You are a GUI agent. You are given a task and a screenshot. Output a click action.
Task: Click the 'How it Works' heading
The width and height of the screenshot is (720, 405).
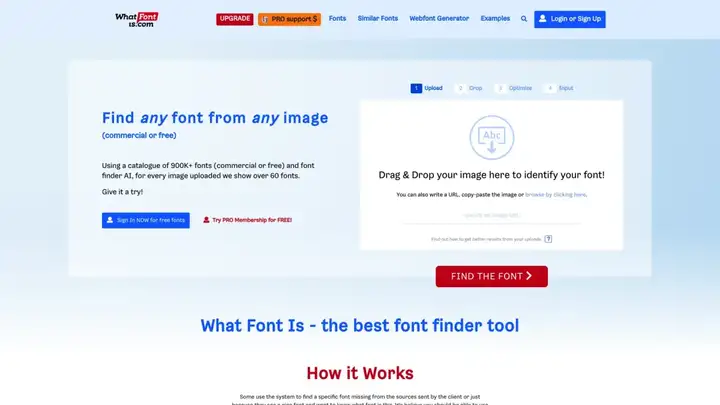pyautogui.click(x=360, y=373)
